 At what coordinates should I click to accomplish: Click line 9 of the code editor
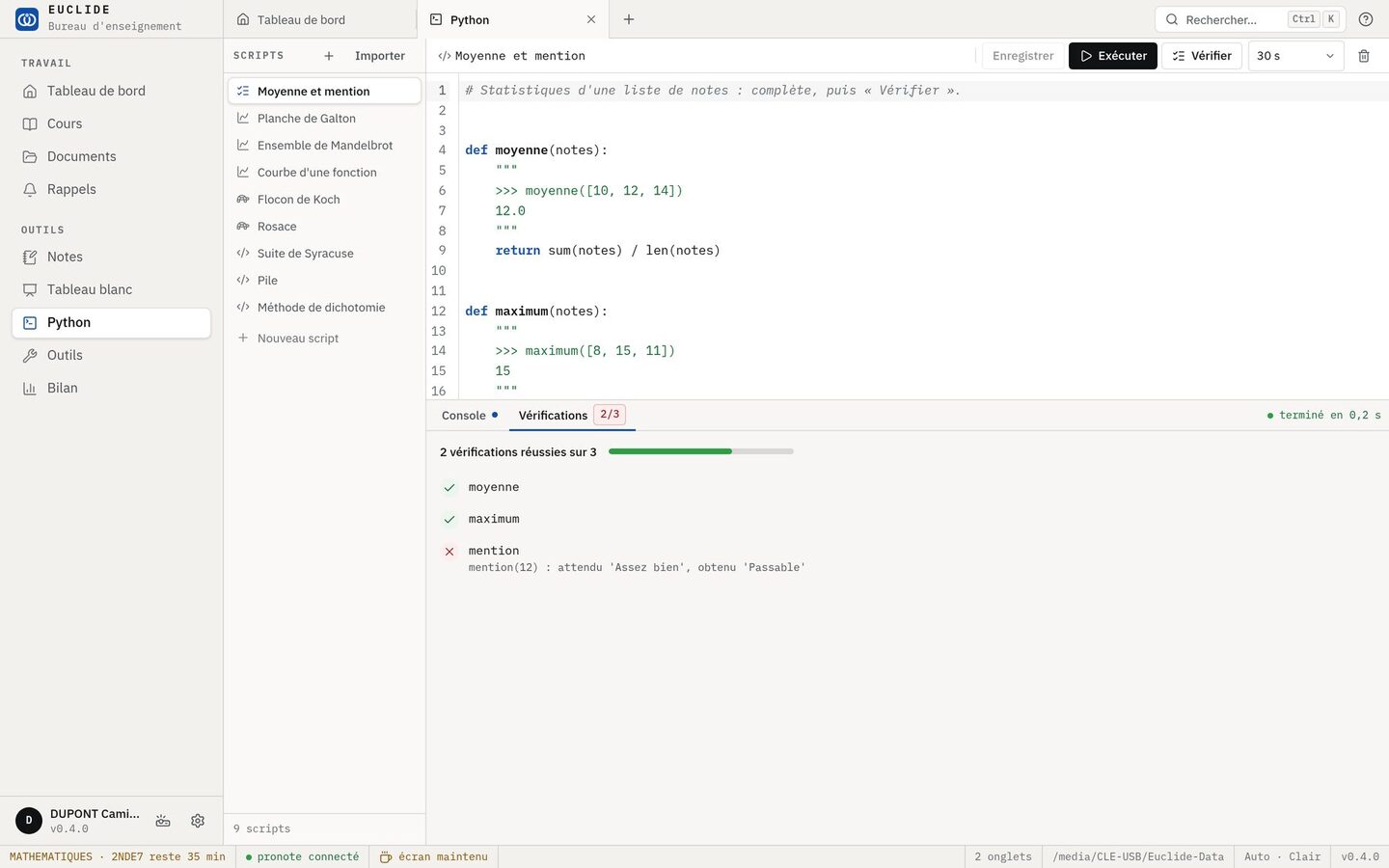[923, 251]
